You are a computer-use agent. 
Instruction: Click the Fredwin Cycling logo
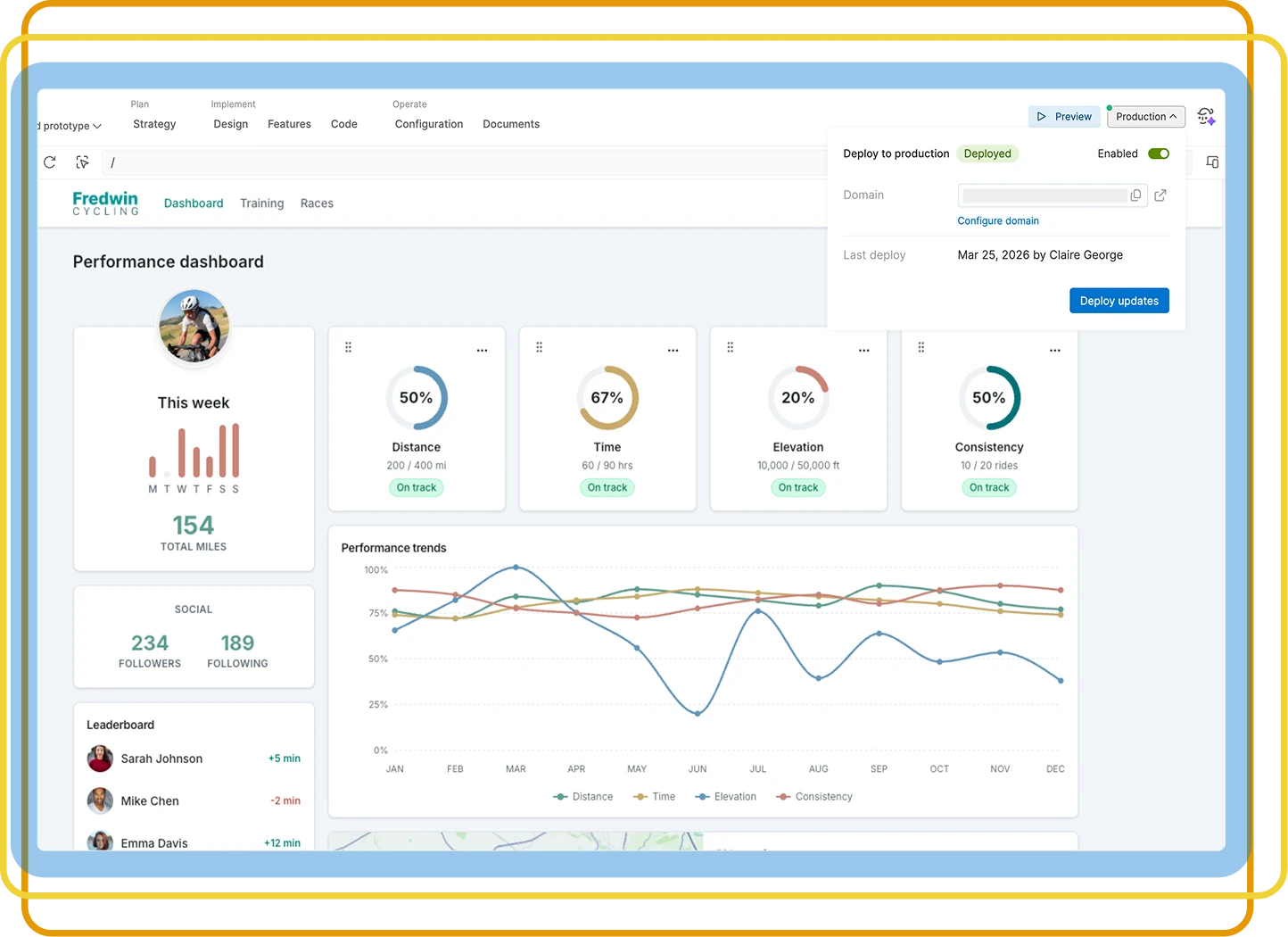pyautogui.click(x=105, y=203)
